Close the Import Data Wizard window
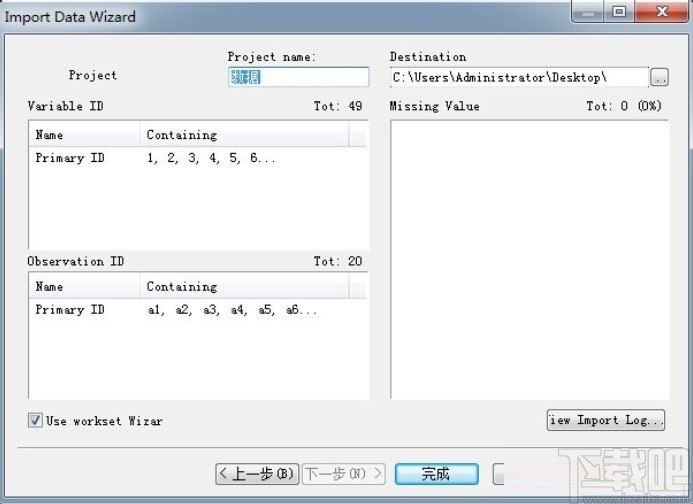The image size is (693, 504). point(661,11)
